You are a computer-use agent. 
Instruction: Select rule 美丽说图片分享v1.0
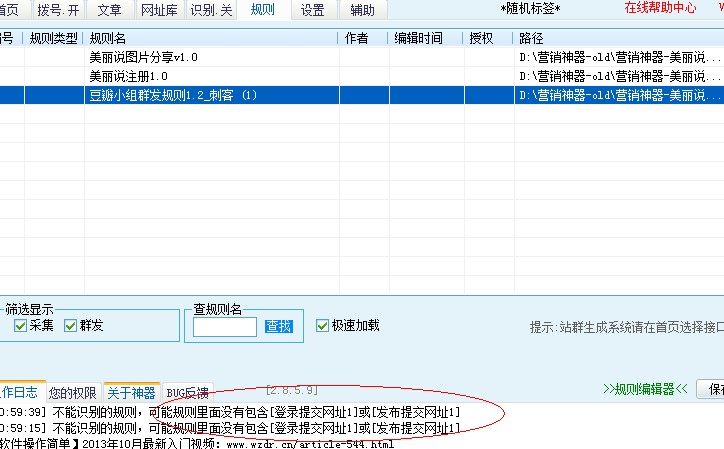coord(144,57)
